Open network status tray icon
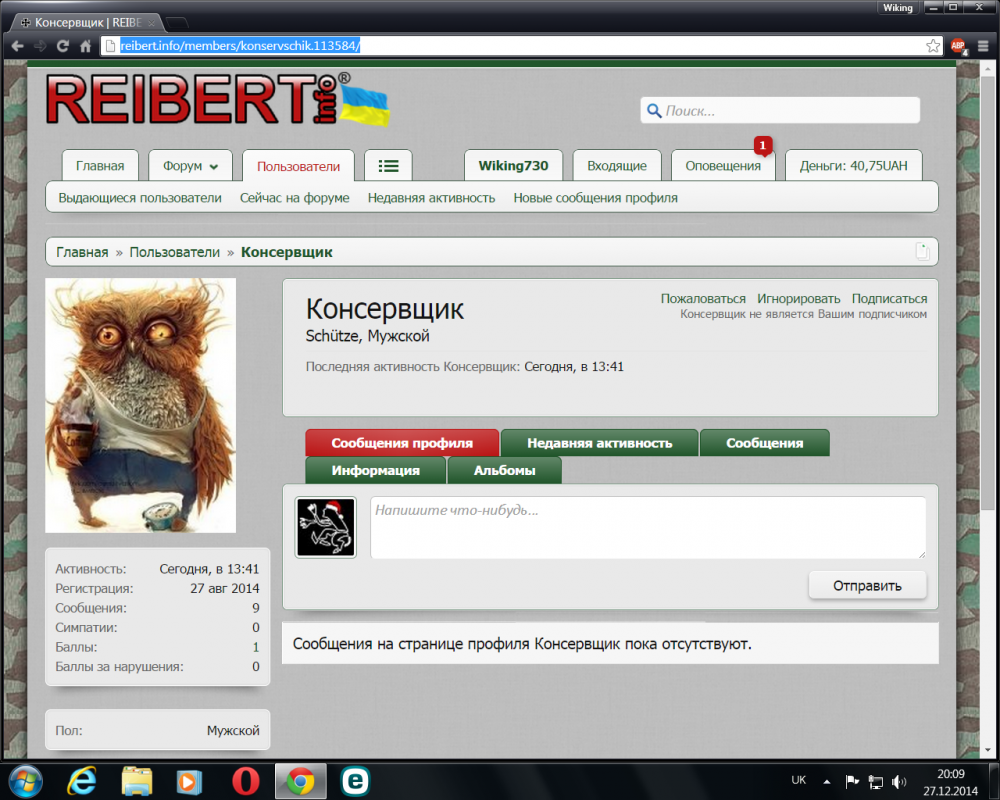Screen dimensions: 1000x800 pos(876,781)
